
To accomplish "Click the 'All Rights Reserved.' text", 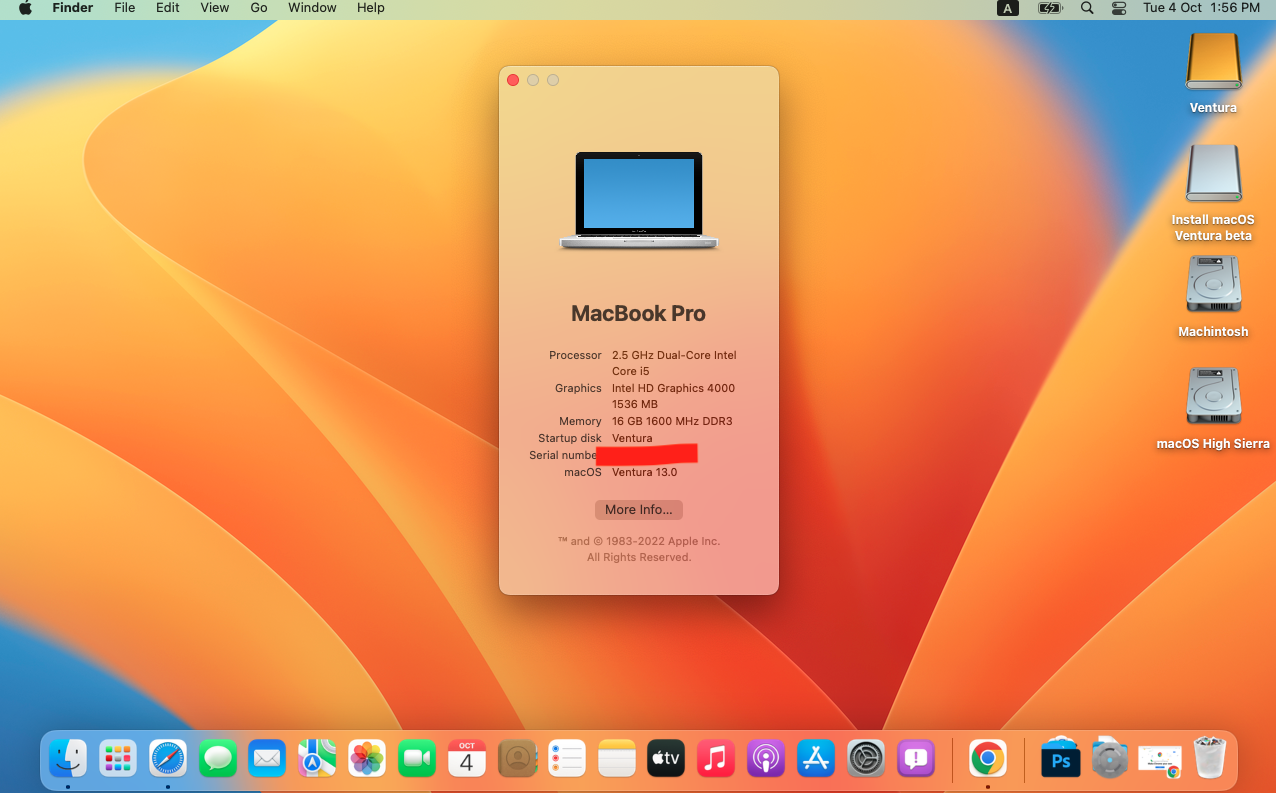I will click(x=639, y=557).
